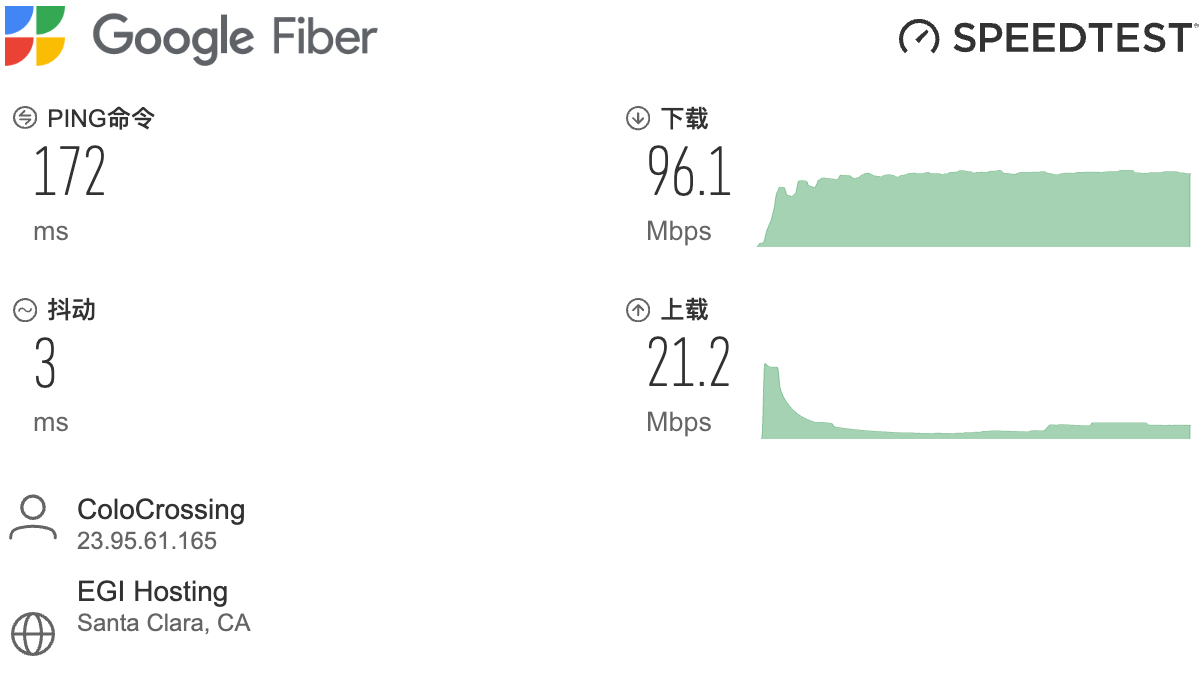1202x676 pixels.
Task: Select the ColoCrossing provider name
Action: [161, 509]
